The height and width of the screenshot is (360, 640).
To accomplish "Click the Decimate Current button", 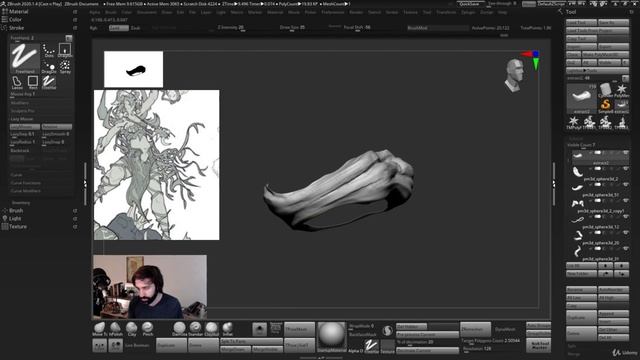I will (x=427, y=350).
